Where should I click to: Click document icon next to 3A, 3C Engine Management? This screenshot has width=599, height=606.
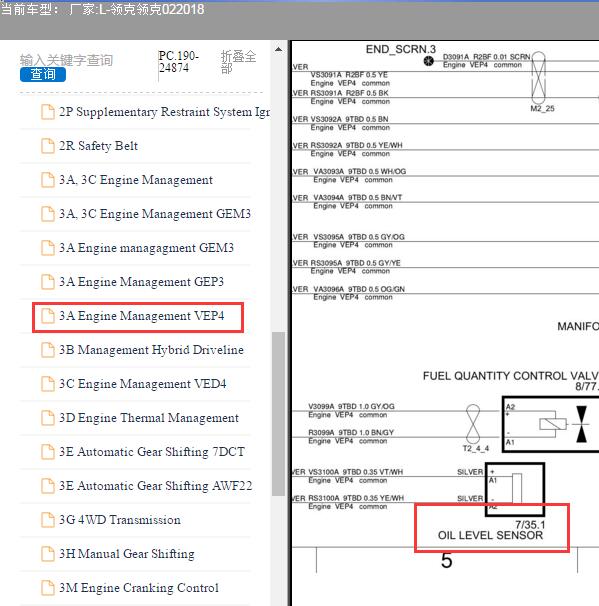[x=48, y=180]
